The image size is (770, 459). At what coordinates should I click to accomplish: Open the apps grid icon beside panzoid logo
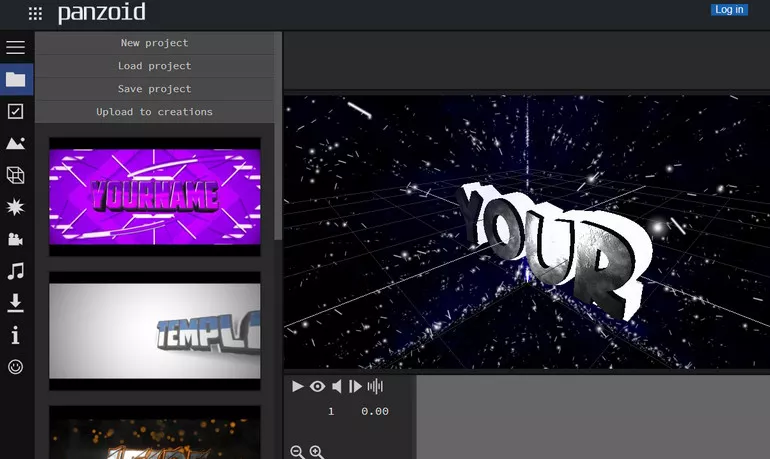pos(35,13)
